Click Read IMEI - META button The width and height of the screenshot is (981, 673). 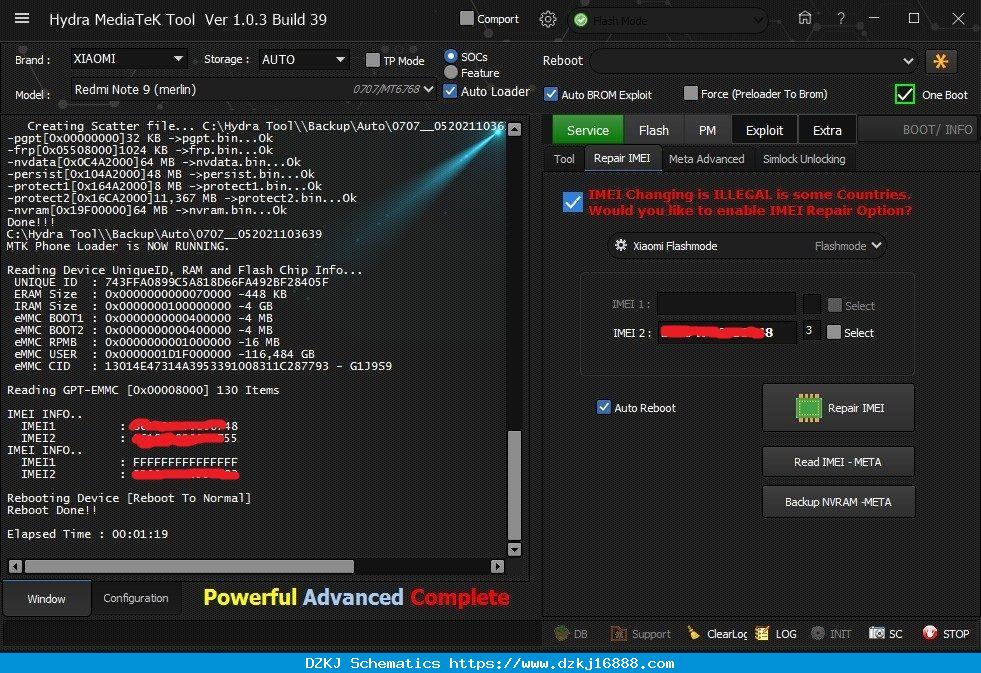tap(838, 462)
